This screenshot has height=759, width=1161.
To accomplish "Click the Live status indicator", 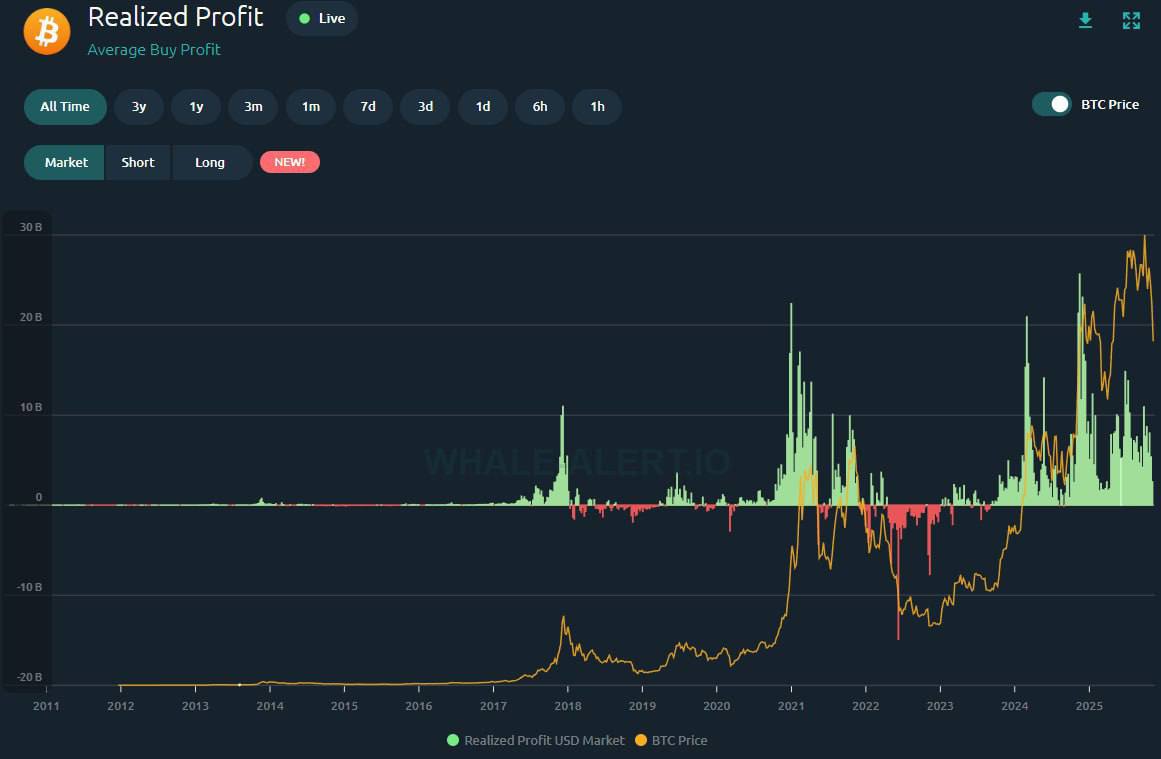I will [x=322, y=18].
